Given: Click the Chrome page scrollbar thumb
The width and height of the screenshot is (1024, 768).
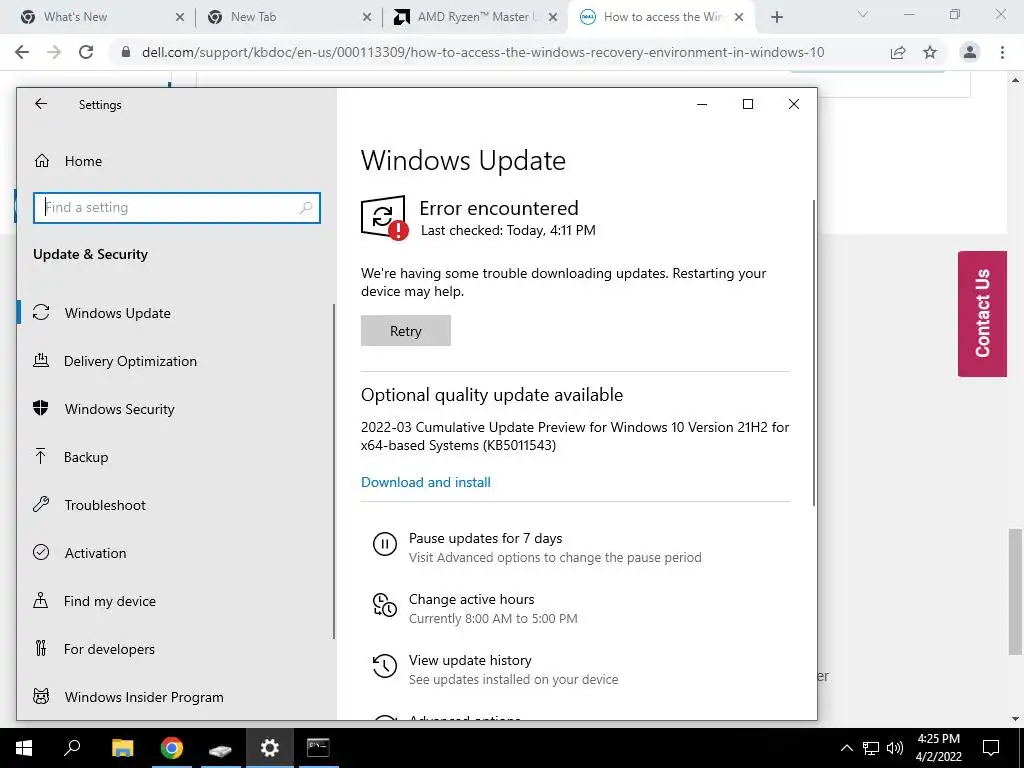Looking at the screenshot, I should click(1015, 592).
